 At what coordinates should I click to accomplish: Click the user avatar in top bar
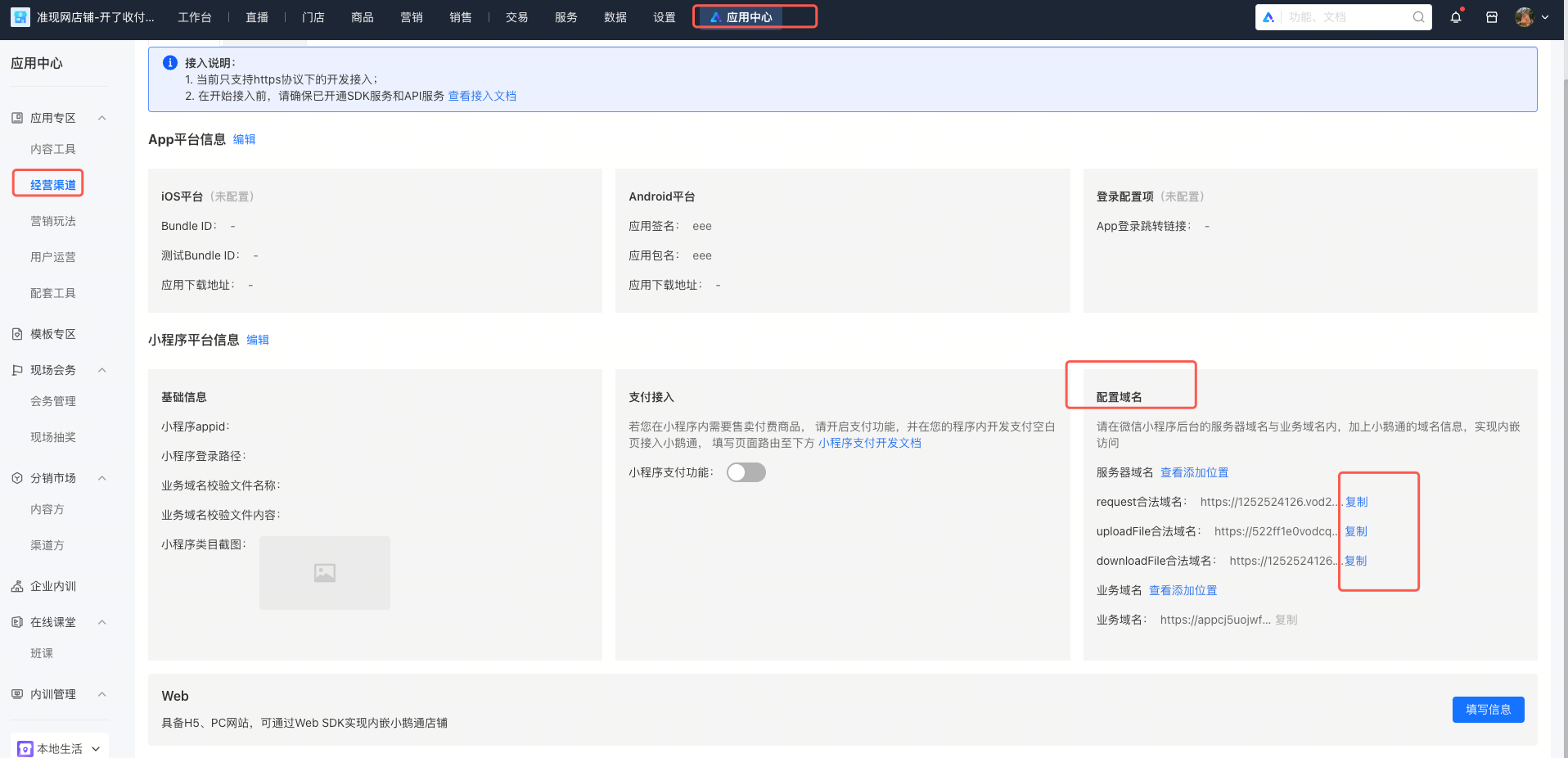click(x=1524, y=17)
